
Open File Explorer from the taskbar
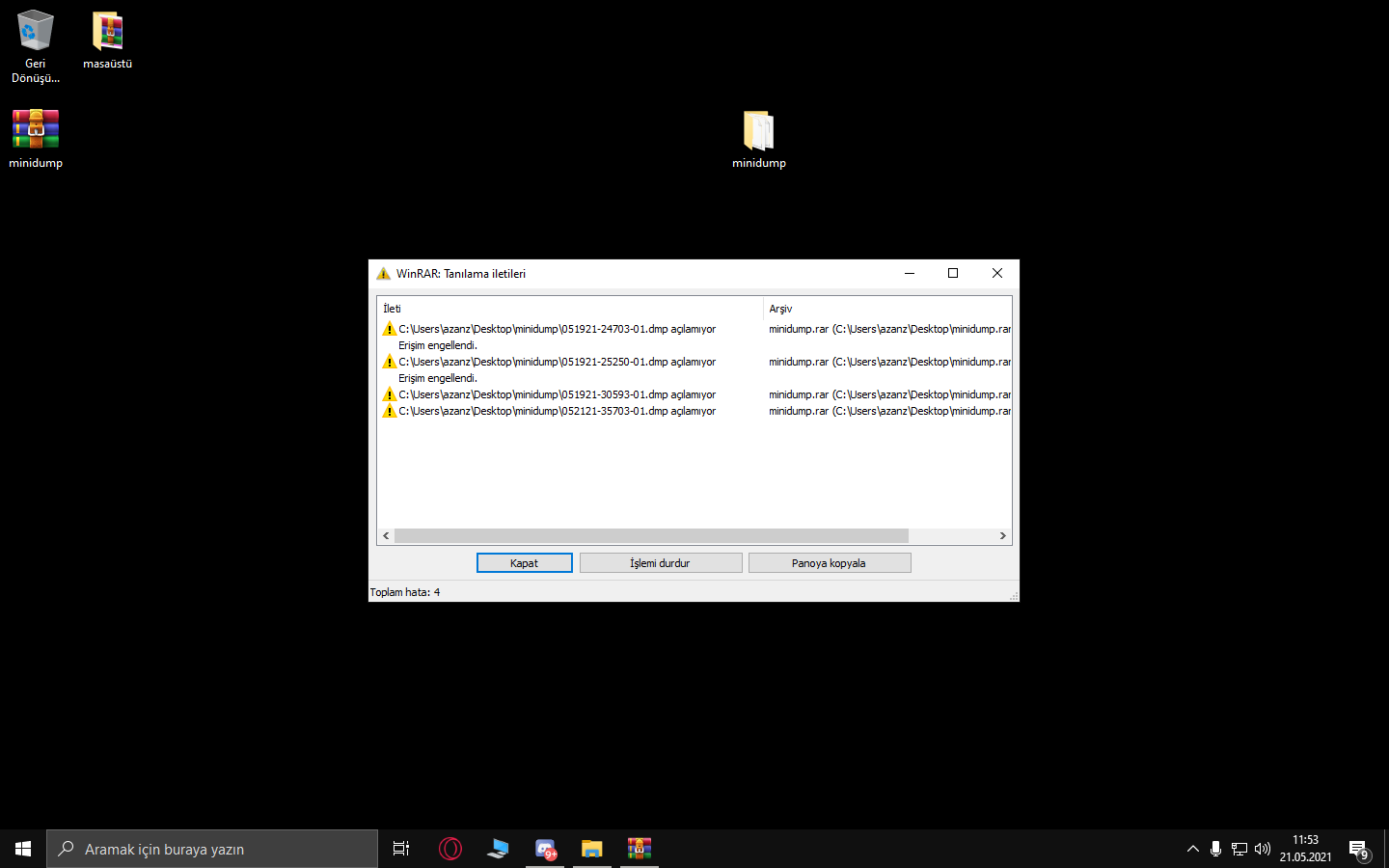point(592,849)
